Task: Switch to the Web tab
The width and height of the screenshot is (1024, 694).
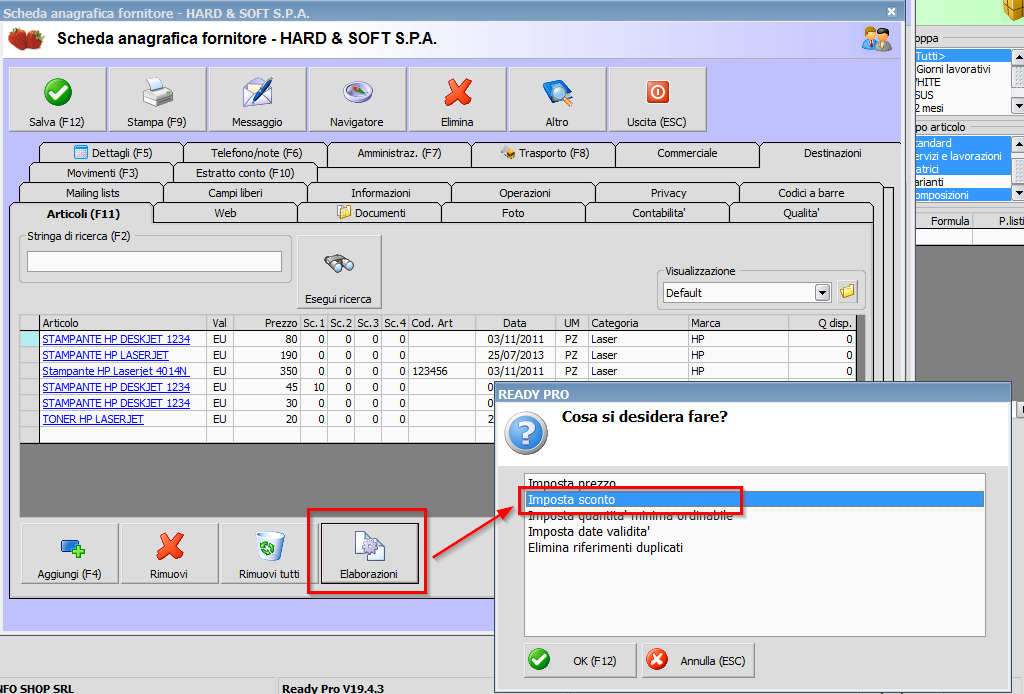Action: pos(225,213)
